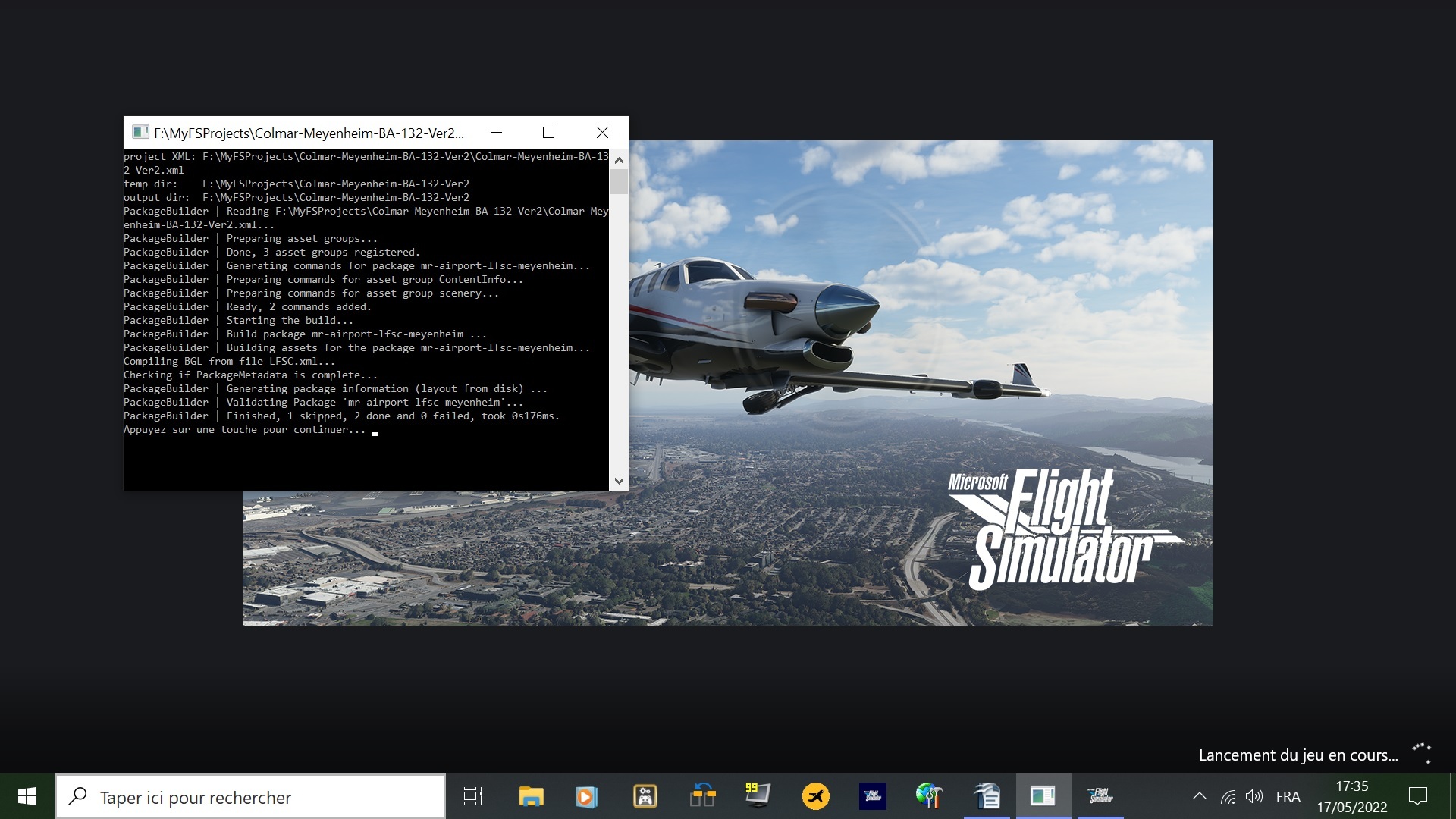
Task: Click the dark Flight Simulator pinned icon
Action: tap(873, 796)
